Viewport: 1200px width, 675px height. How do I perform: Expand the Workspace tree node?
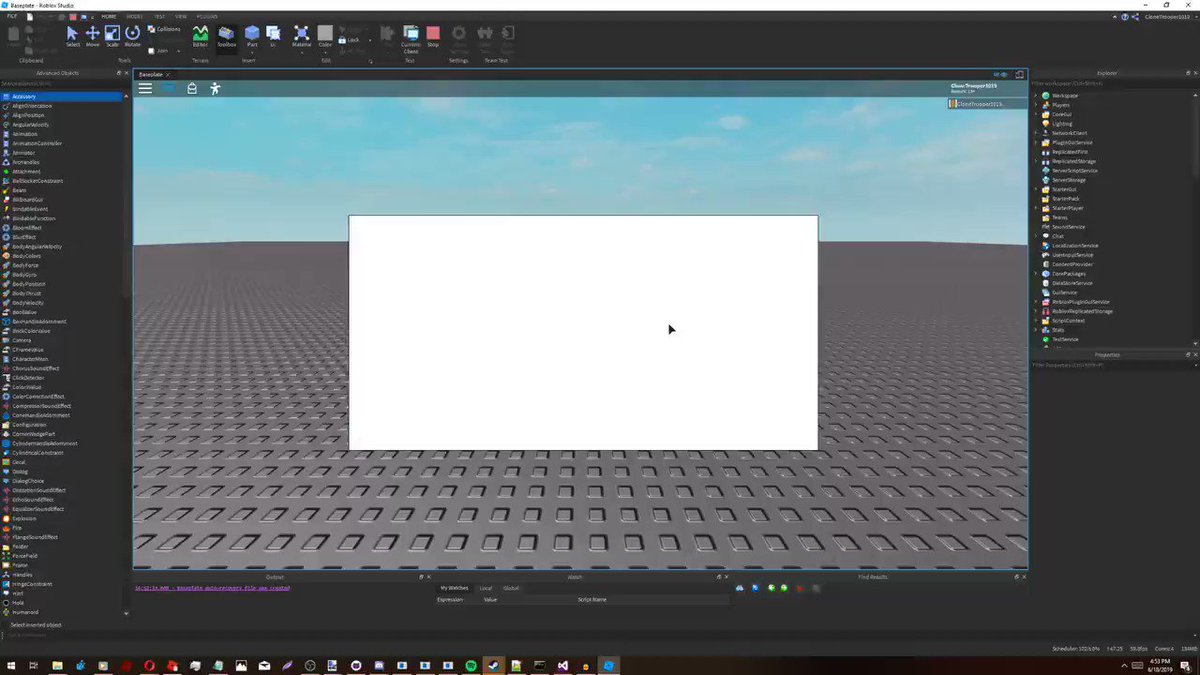click(1035, 95)
